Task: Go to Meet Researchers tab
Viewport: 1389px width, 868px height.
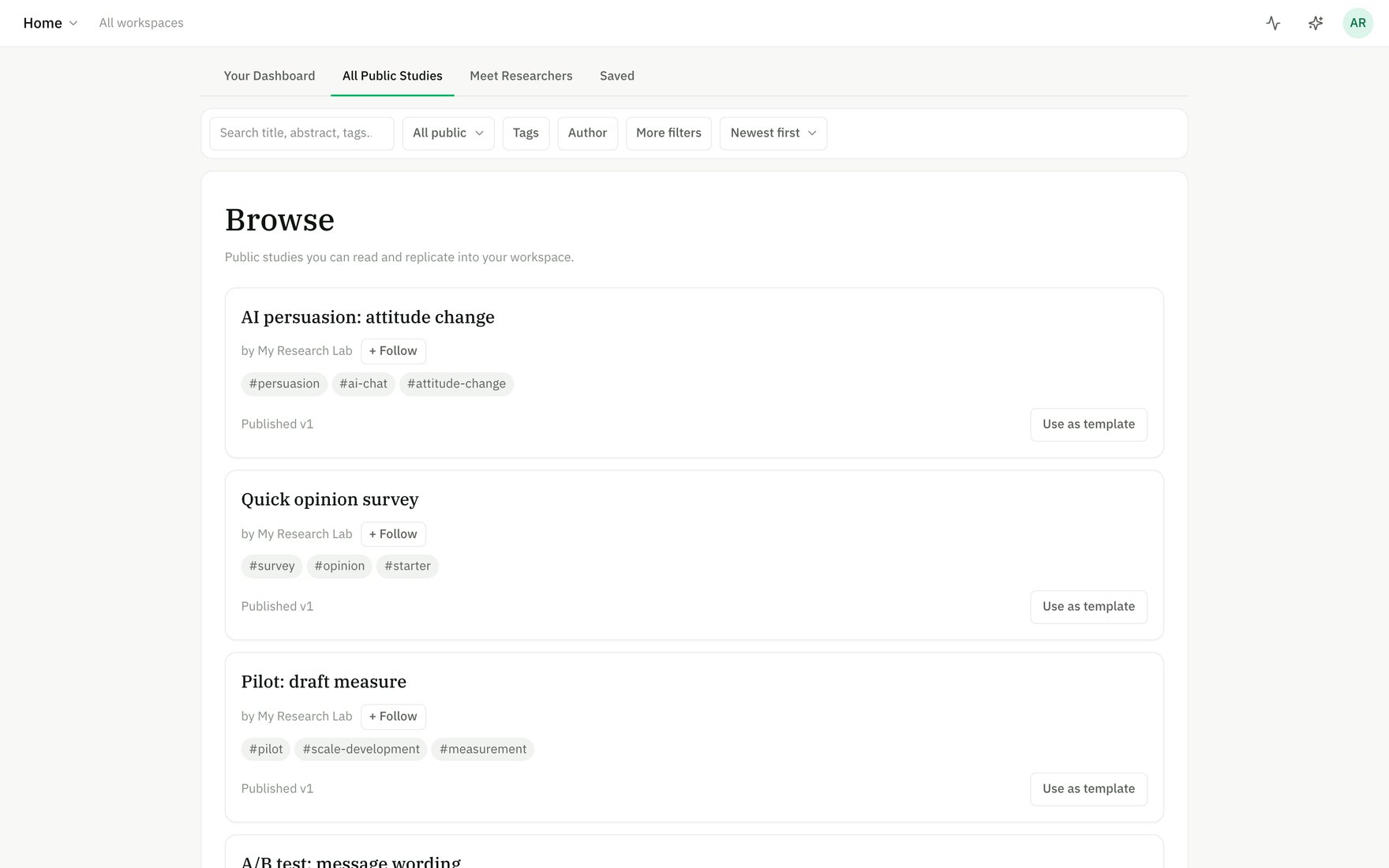Action: [521, 76]
